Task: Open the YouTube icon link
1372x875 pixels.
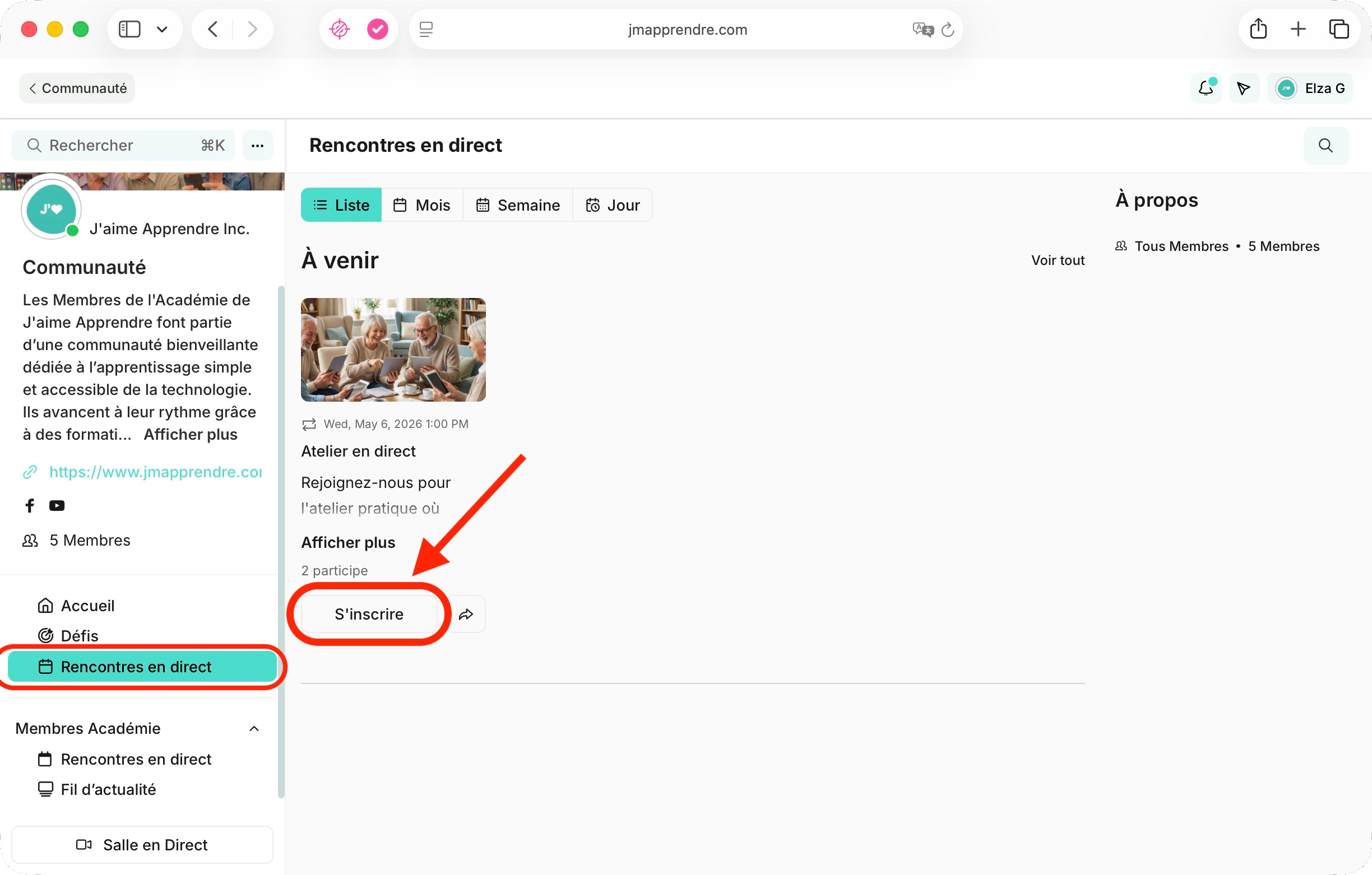Action: pyautogui.click(x=57, y=505)
